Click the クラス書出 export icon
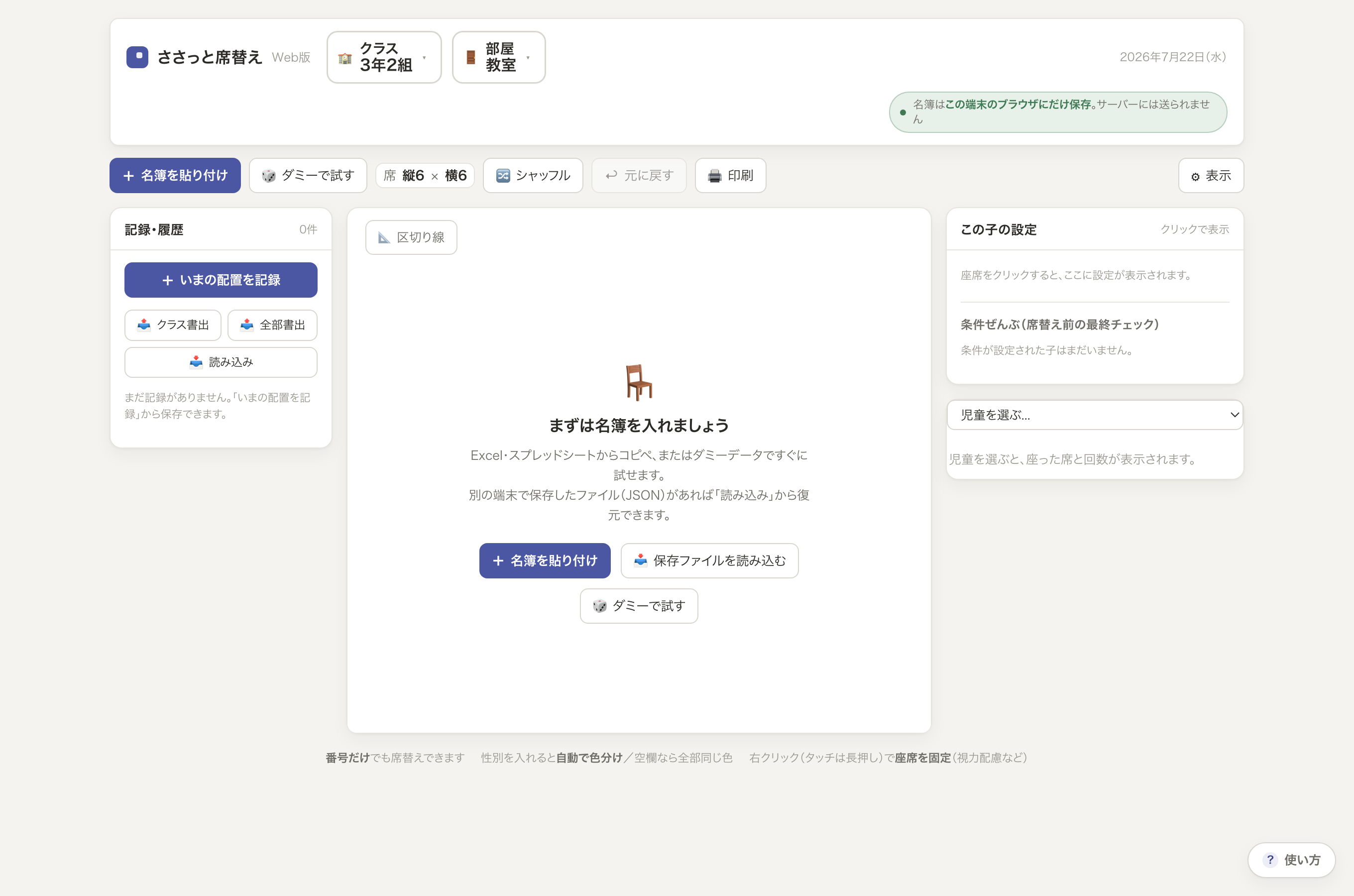Viewport: 1354px width, 896px height. pos(144,325)
